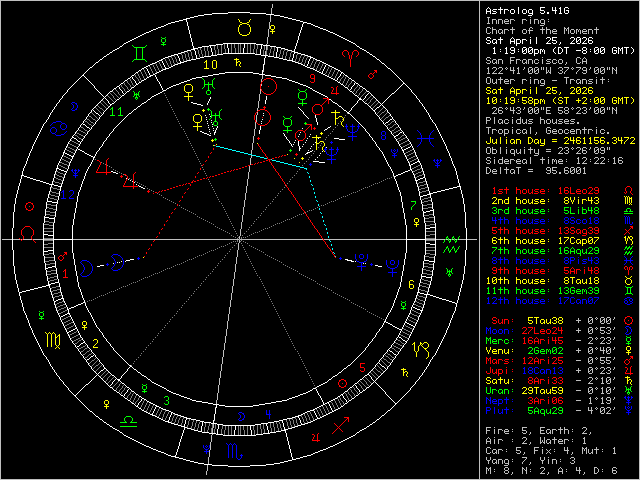Click the Cancer sign glyph on the zodiac ring

pos(60,128)
